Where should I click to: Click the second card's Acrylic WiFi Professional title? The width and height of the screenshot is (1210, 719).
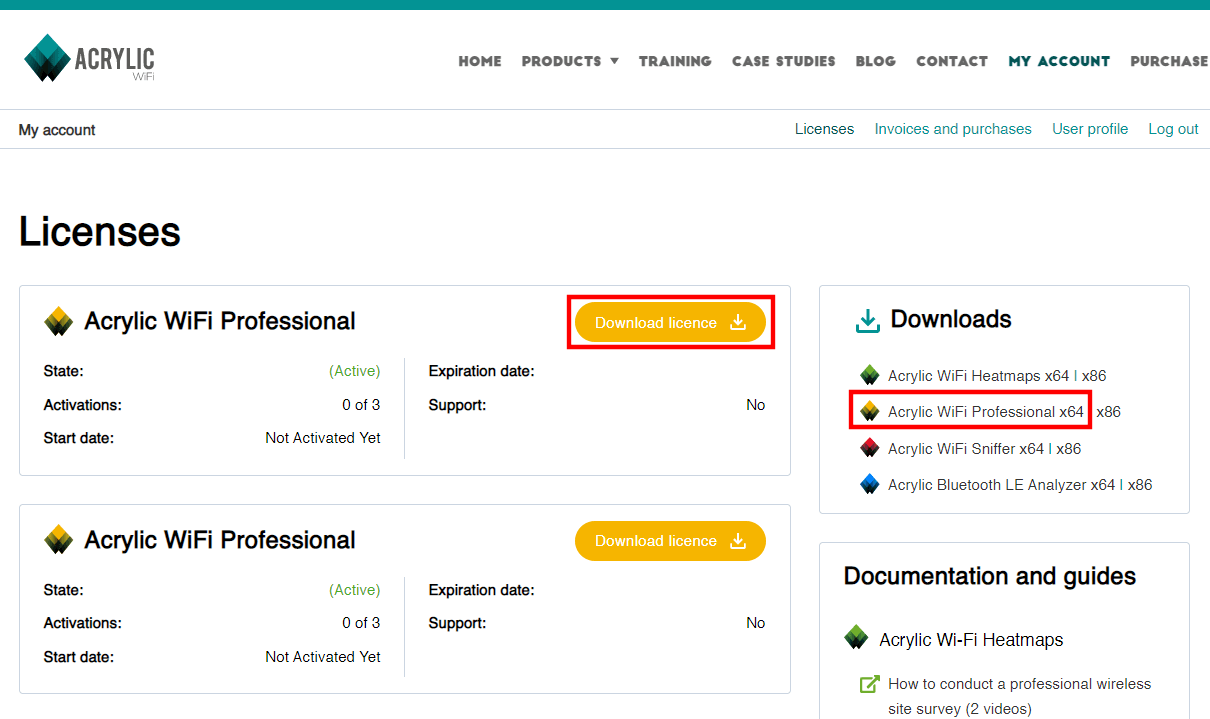220,540
